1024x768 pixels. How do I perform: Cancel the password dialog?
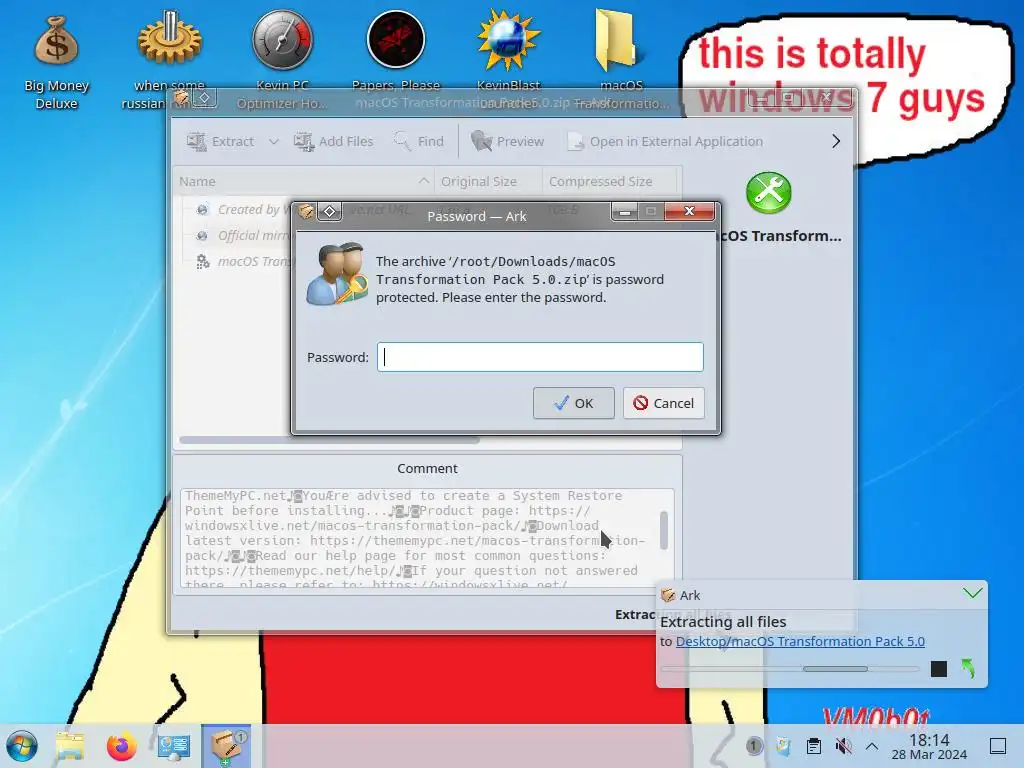click(664, 403)
